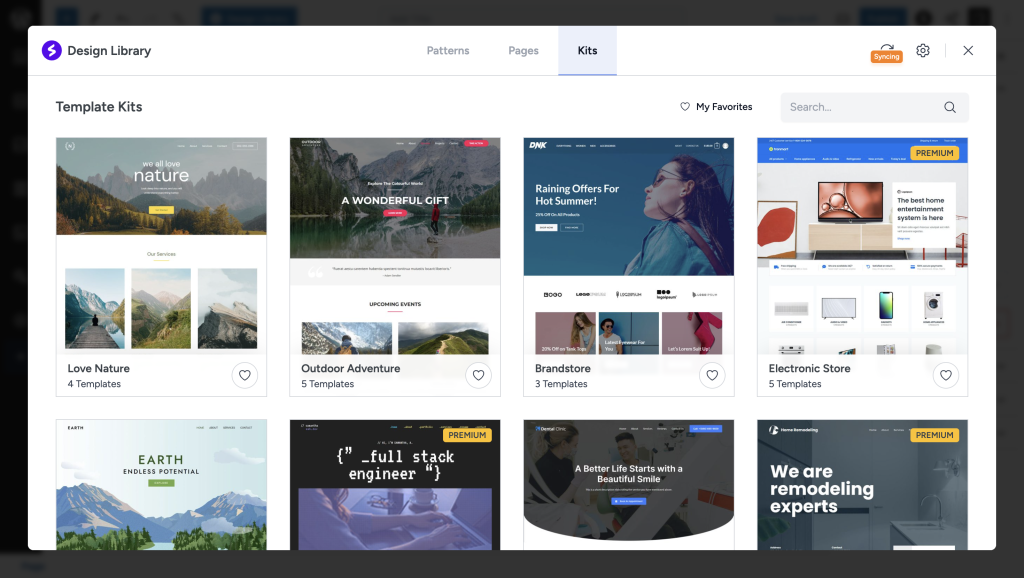Click the Electronic Store title text
This screenshot has height=578, width=1024.
click(x=809, y=368)
